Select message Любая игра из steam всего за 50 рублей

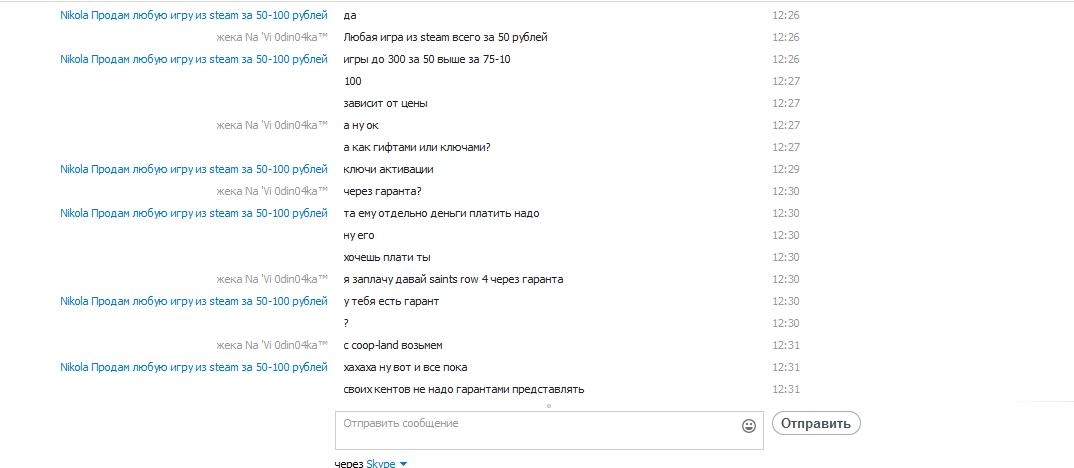pos(445,38)
